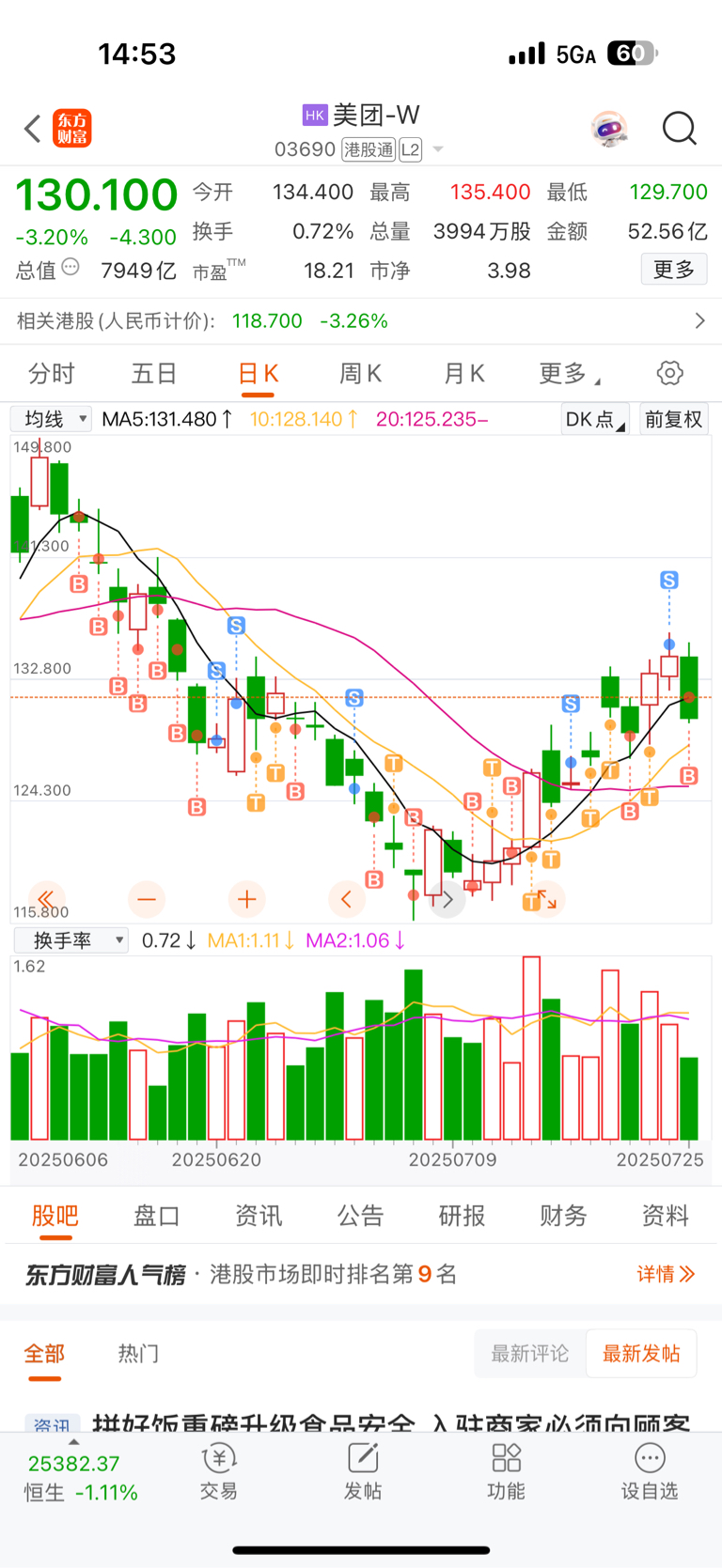Tap the L2 level badge

click(x=411, y=149)
